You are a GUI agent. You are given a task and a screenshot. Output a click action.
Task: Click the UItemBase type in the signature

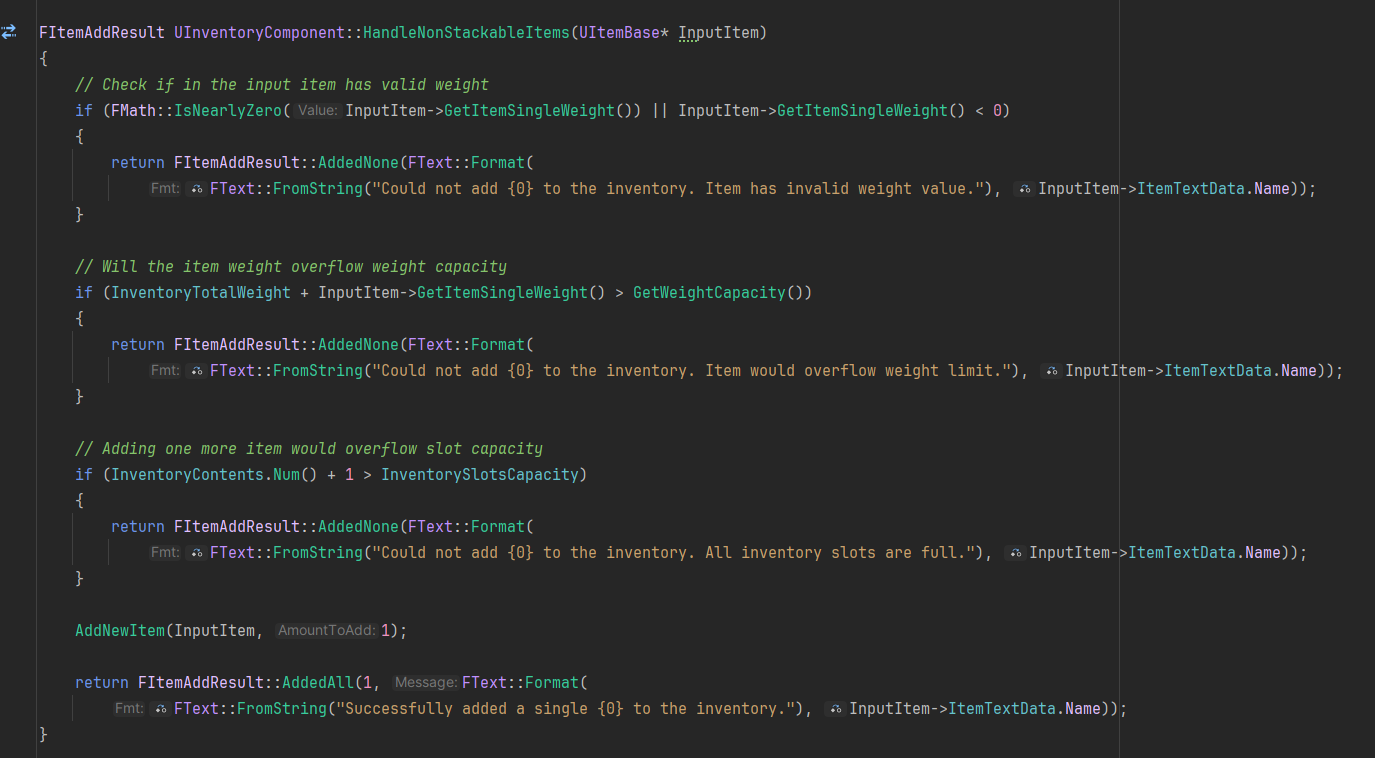tap(619, 32)
